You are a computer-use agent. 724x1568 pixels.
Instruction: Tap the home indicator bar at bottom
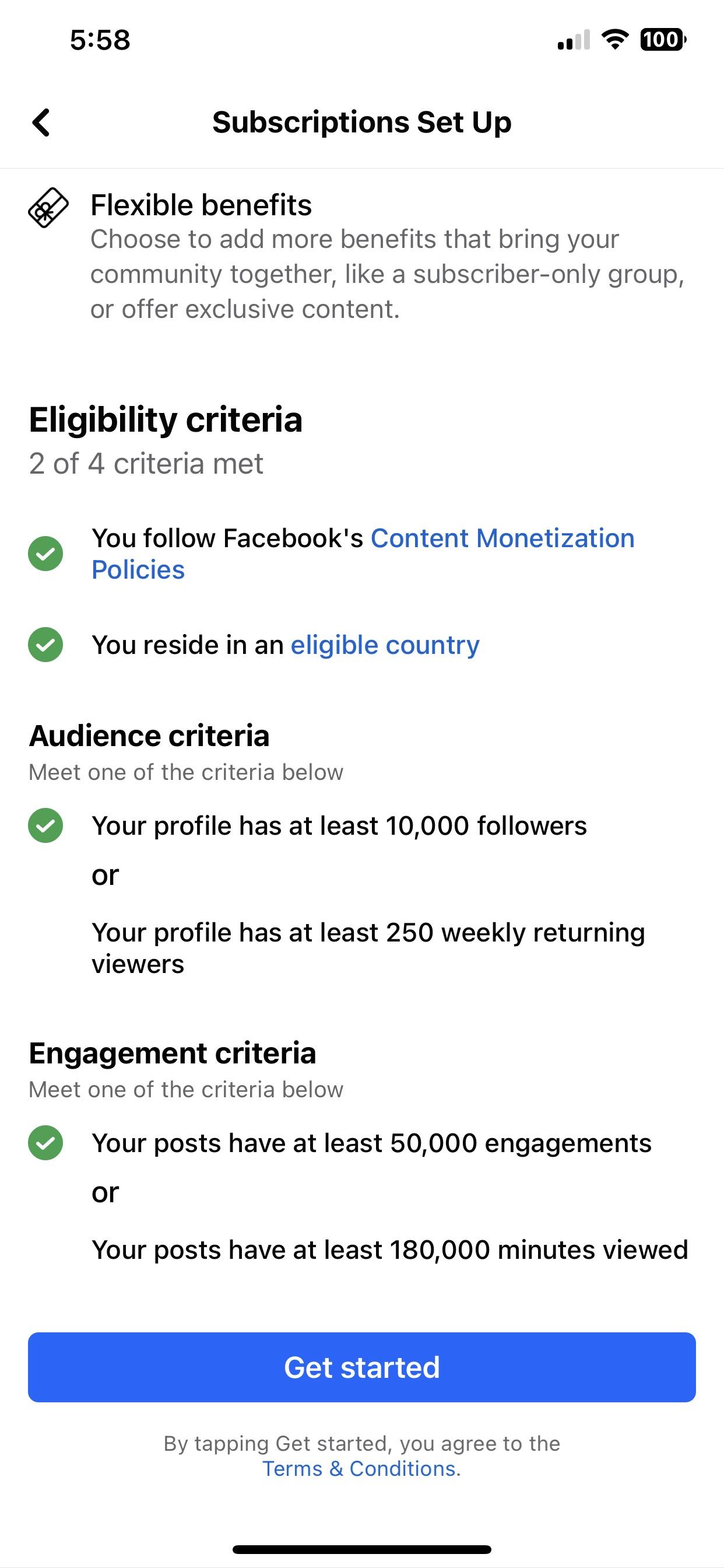362,1549
